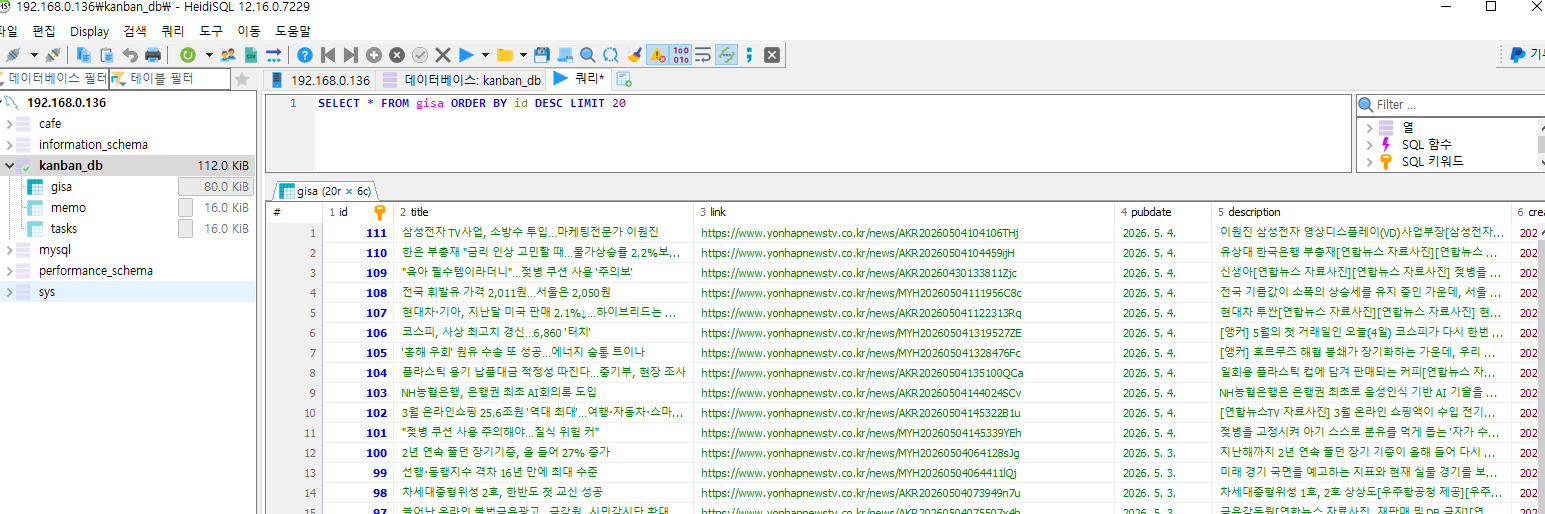Toggle the highlighted green link icon
The width and height of the screenshot is (1545, 514).
click(x=727, y=55)
